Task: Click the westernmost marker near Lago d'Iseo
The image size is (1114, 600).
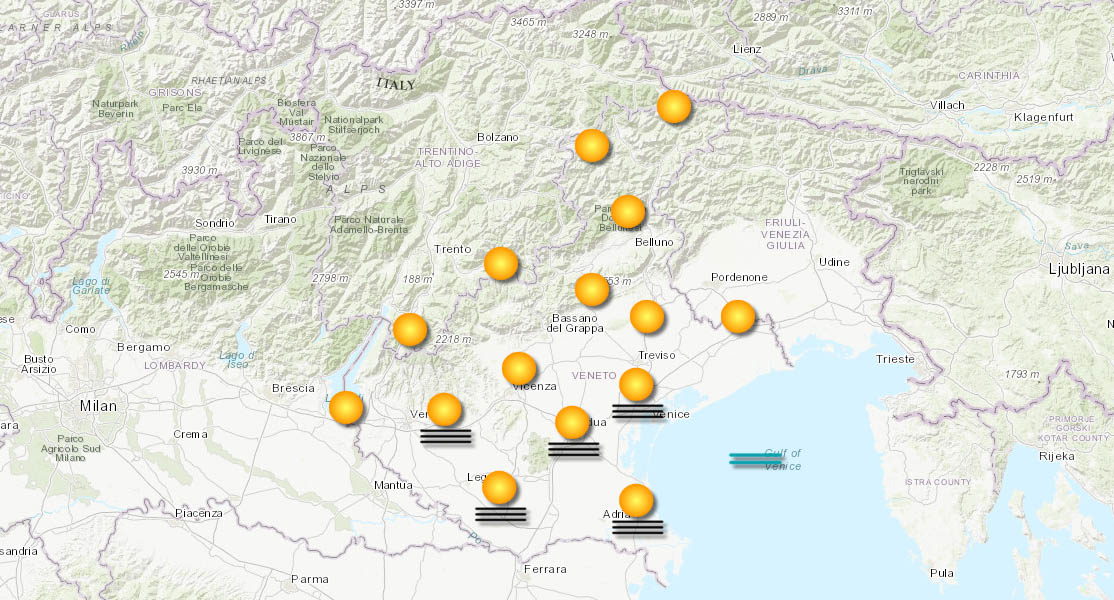Action: (x=346, y=410)
